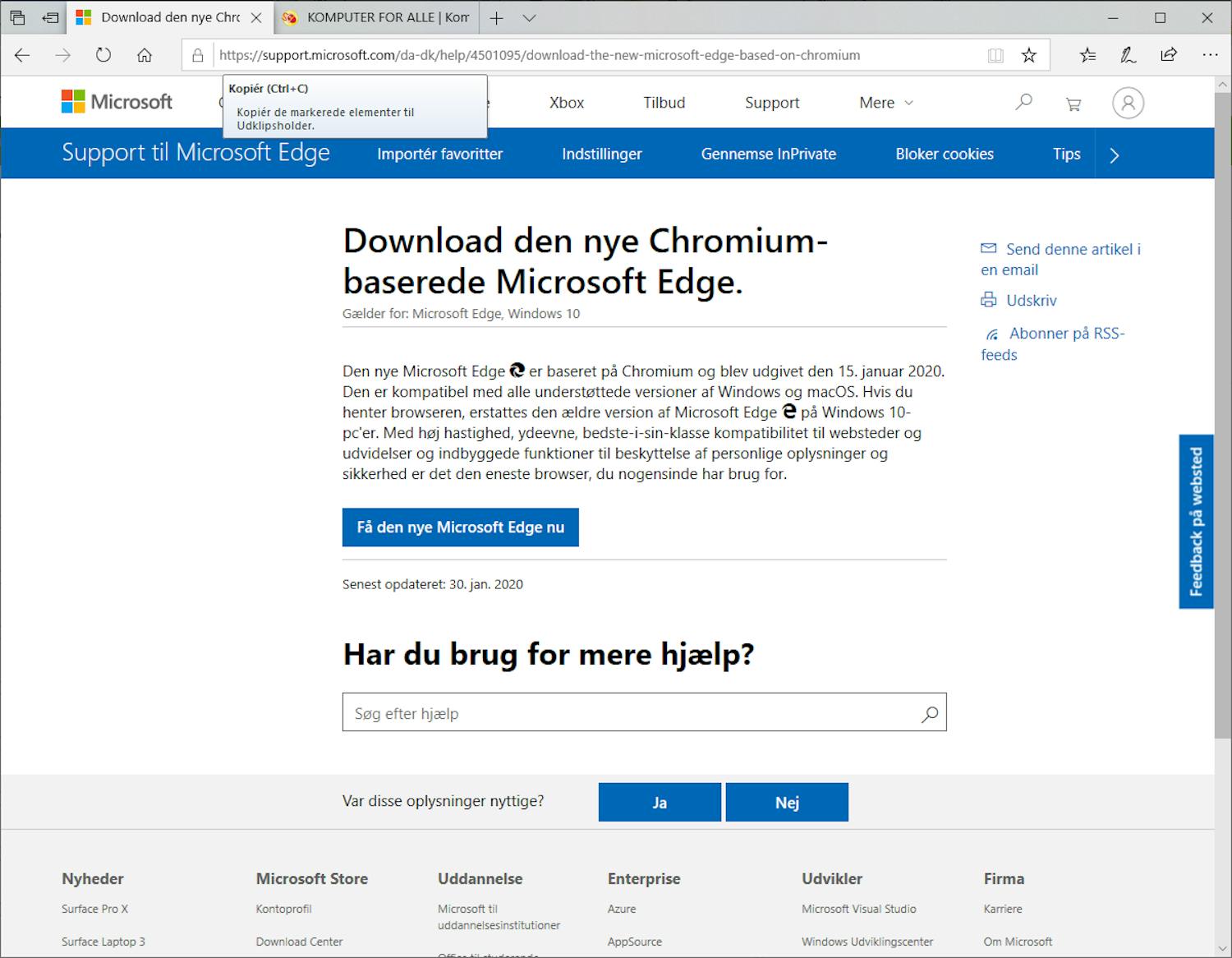Viewport: 1232px width, 958px height.
Task: Click the help search magnifier icon
Action: (930, 714)
